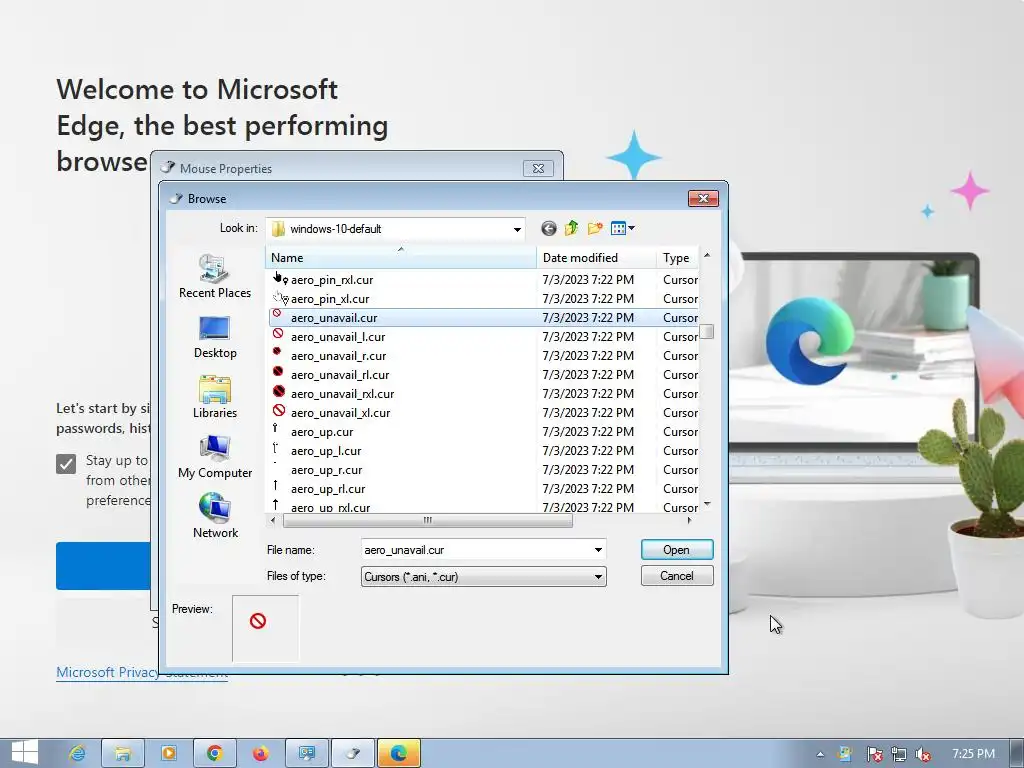Open Control Panel taskbar item
The height and width of the screenshot is (768, 1024).
(x=306, y=753)
